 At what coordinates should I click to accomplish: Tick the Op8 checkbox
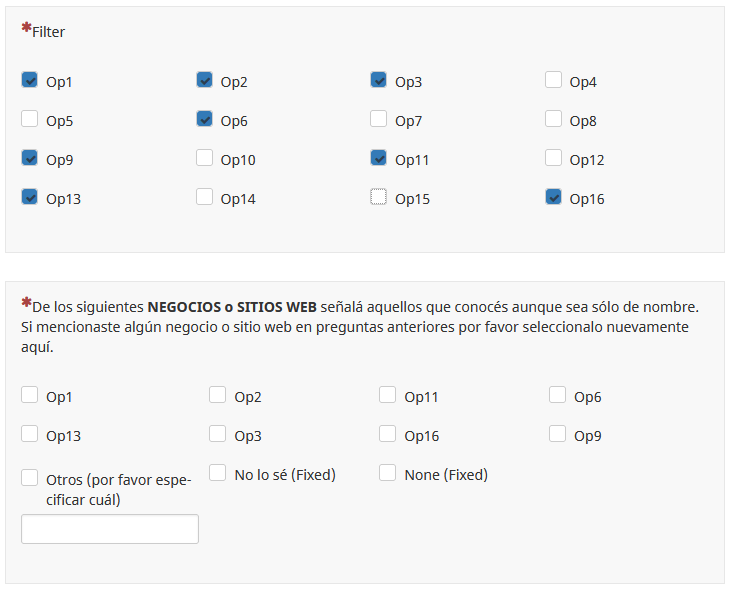point(554,119)
